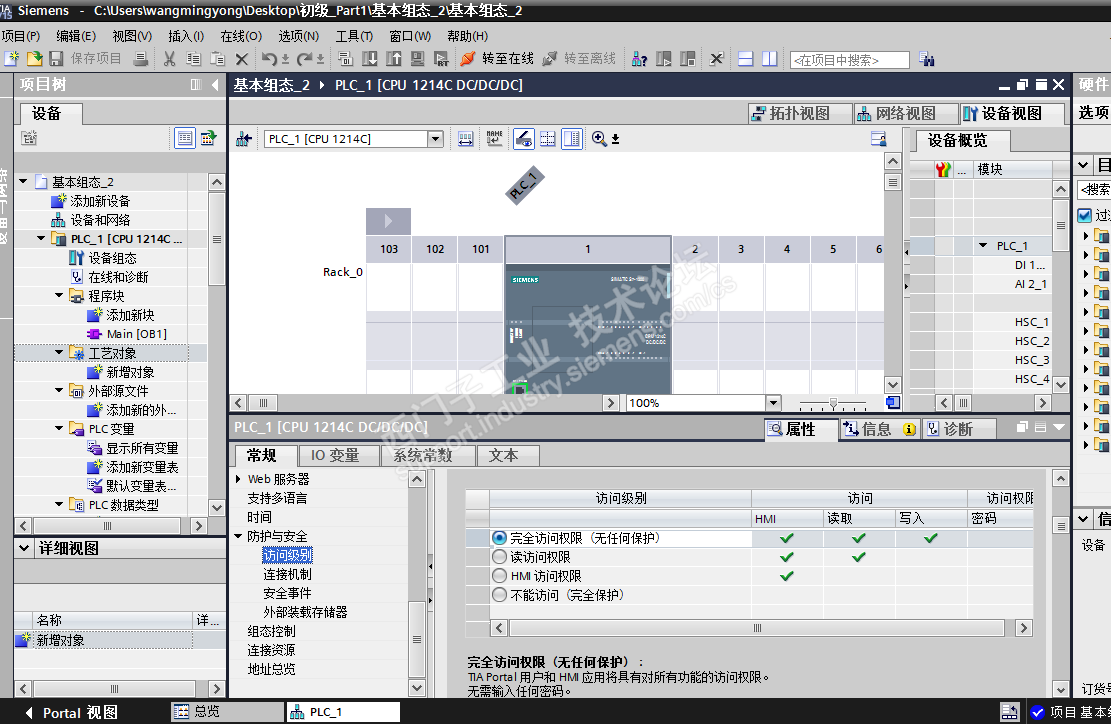Select 连接机制 in properties navigation
Image resolution: width=1111 pixels, height=724 pixels.
[x=287, y=575]
